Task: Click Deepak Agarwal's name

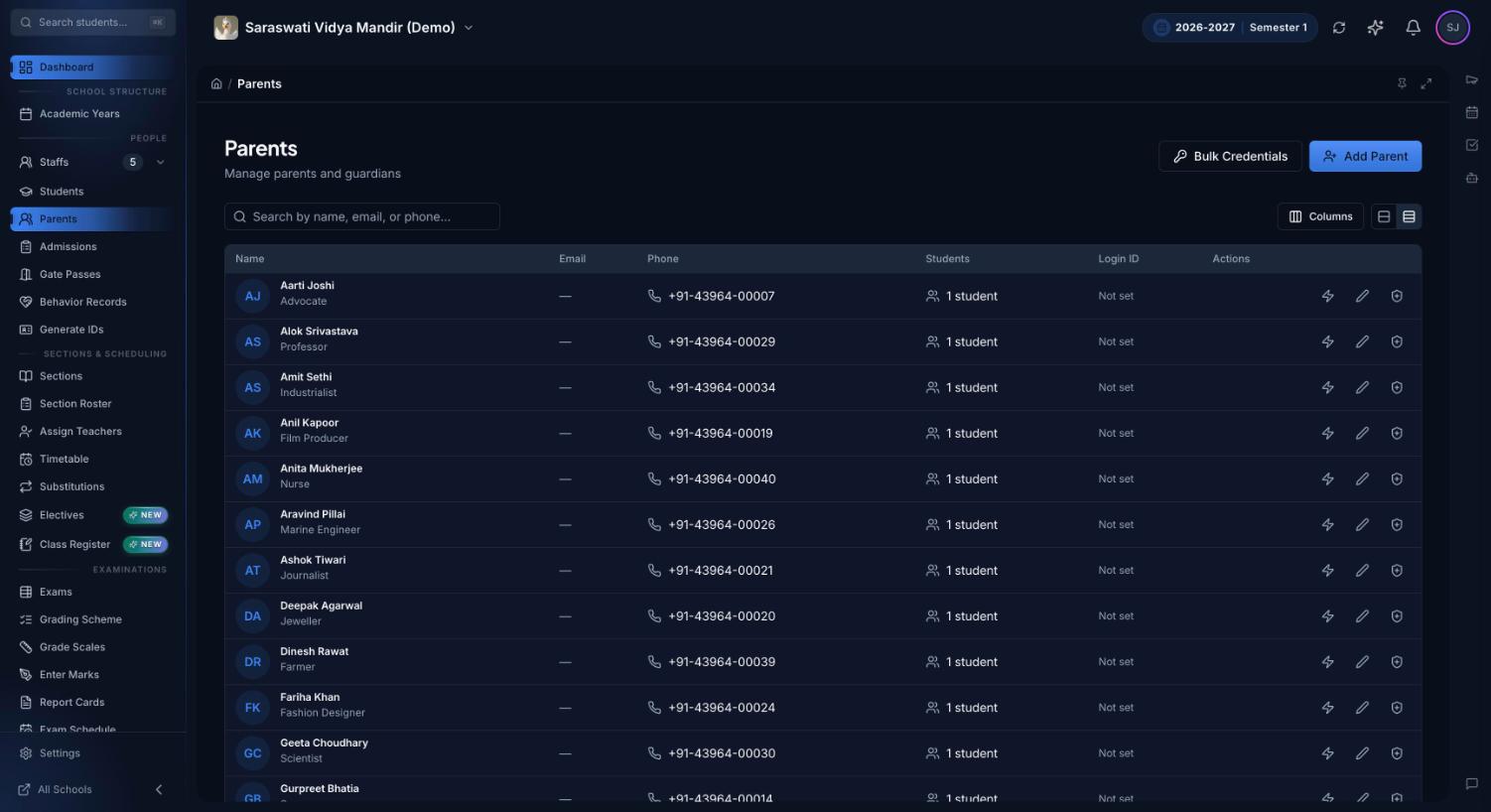Action: click(x=321, y=606)
